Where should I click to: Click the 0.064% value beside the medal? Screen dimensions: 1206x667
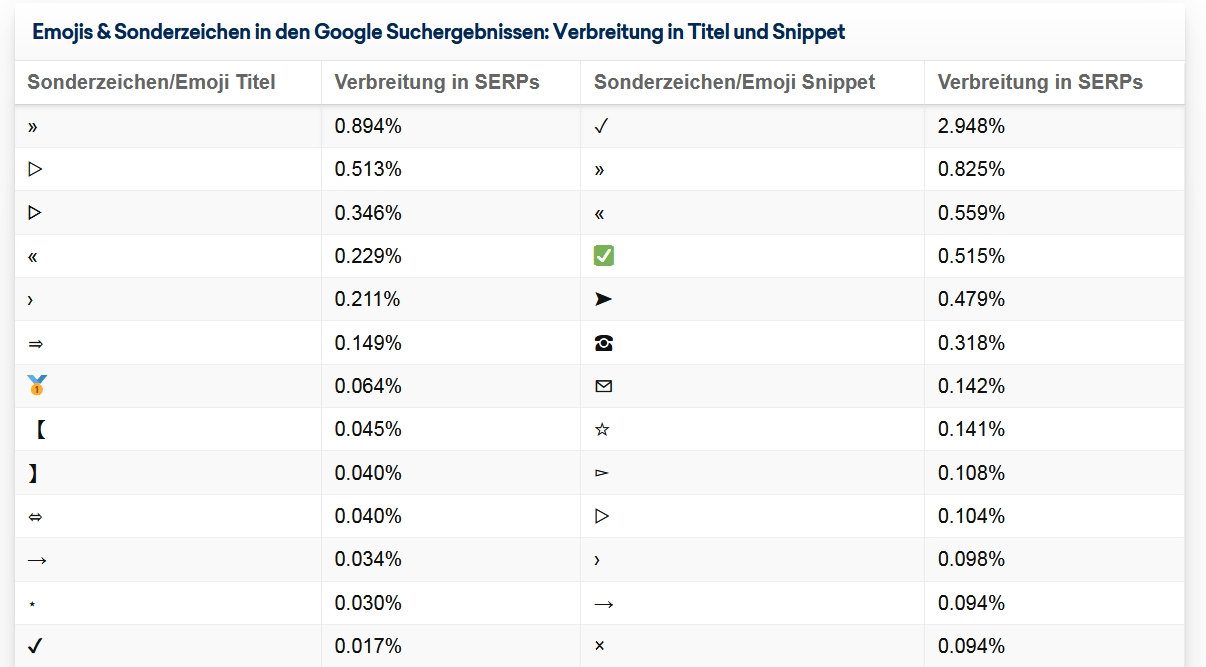(368, 386)
